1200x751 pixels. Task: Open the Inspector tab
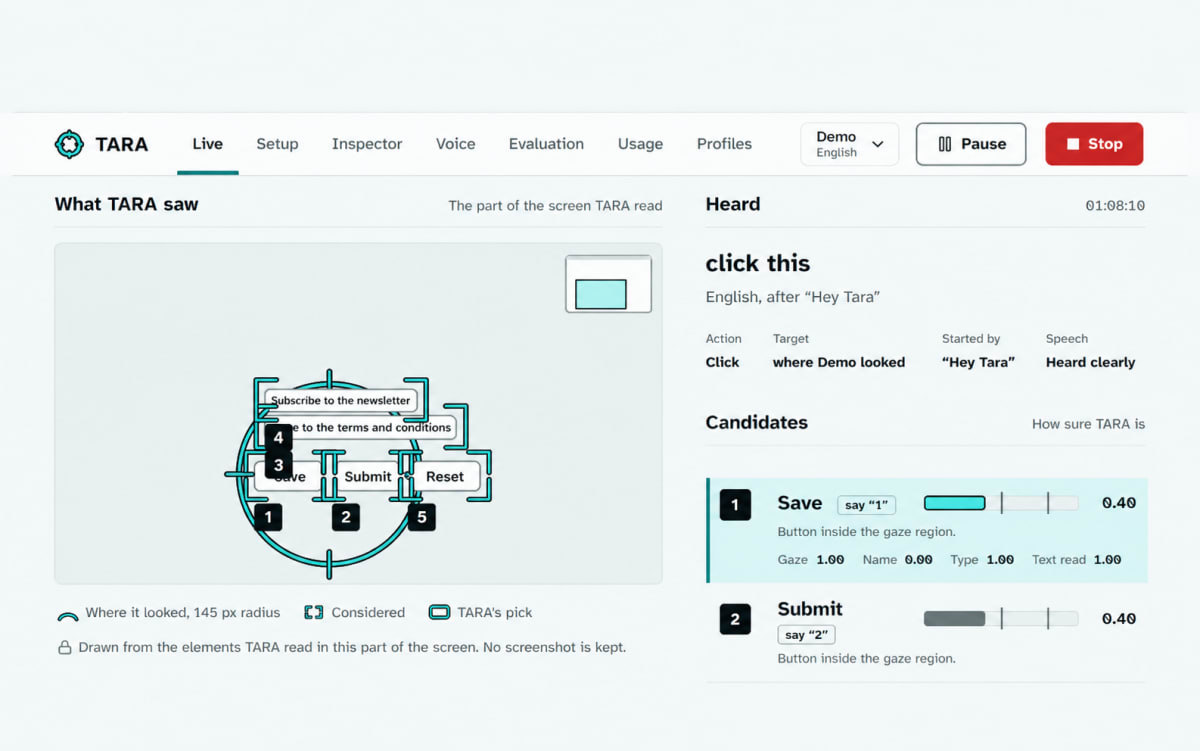[x=367, y=144]
